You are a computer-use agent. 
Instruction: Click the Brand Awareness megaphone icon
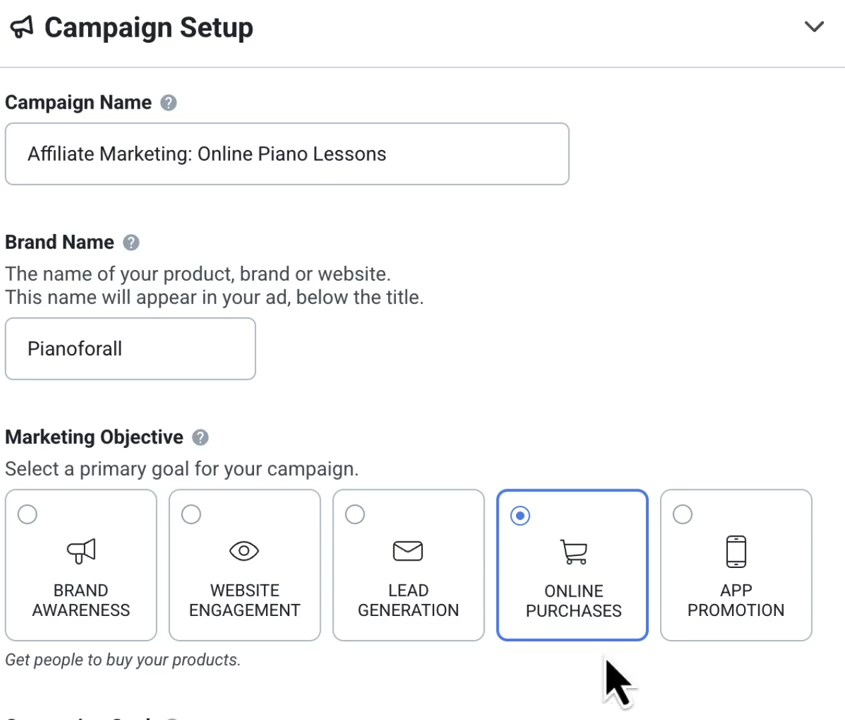click(81, 550)
